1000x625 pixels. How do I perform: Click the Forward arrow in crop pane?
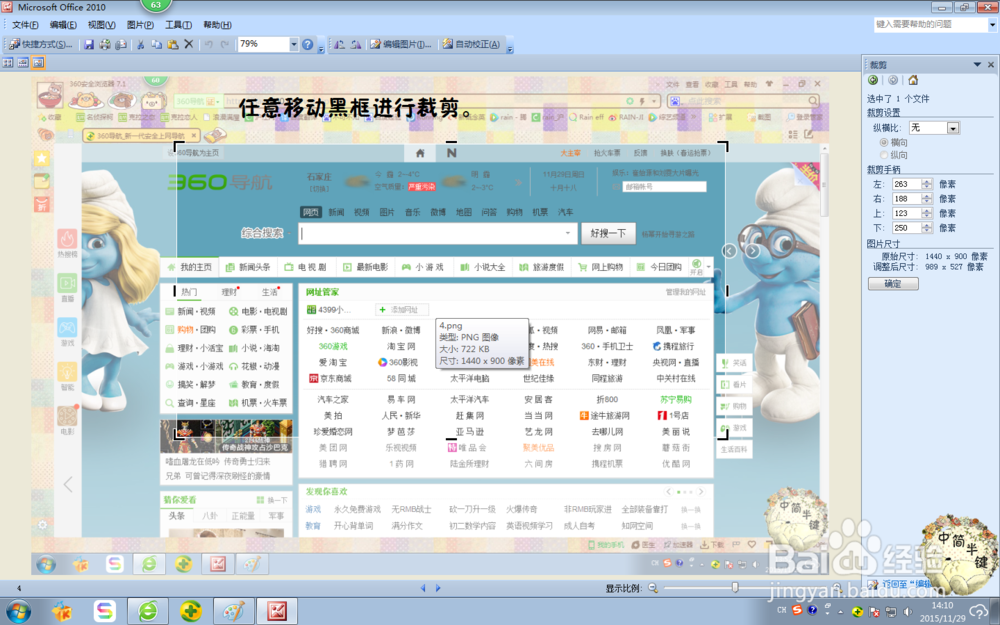pos(893,80)
